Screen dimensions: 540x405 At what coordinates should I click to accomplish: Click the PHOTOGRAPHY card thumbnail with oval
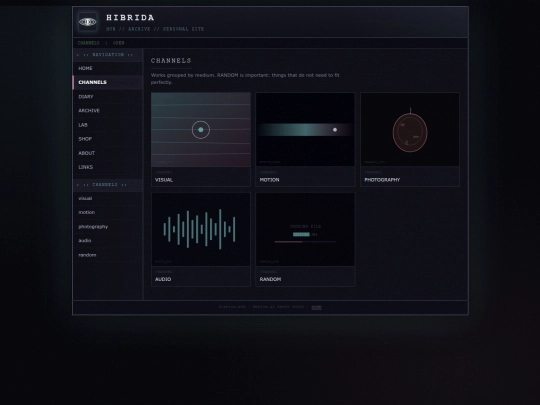pyautogui.click(x=410, y=129)
